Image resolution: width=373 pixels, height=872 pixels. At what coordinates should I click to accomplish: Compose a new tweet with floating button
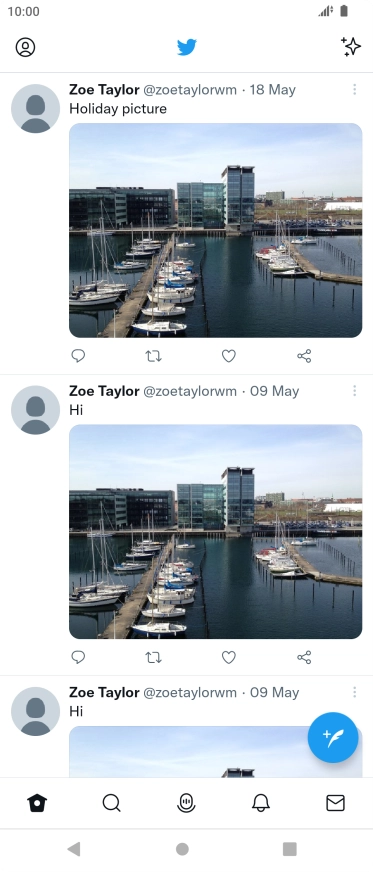(333, 737)
